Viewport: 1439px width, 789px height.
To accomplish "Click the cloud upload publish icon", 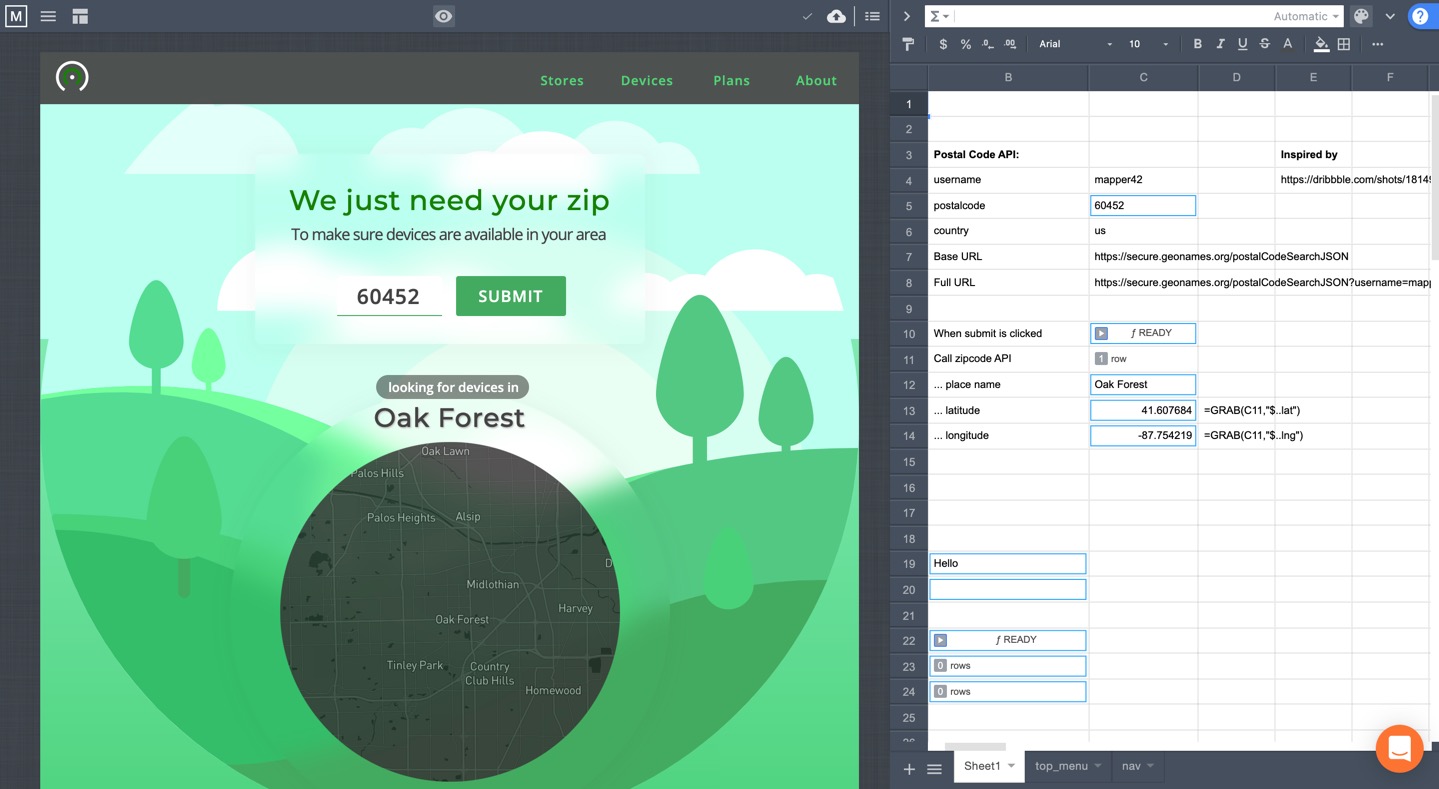I will pyautogui.click(x=836, y=16).
